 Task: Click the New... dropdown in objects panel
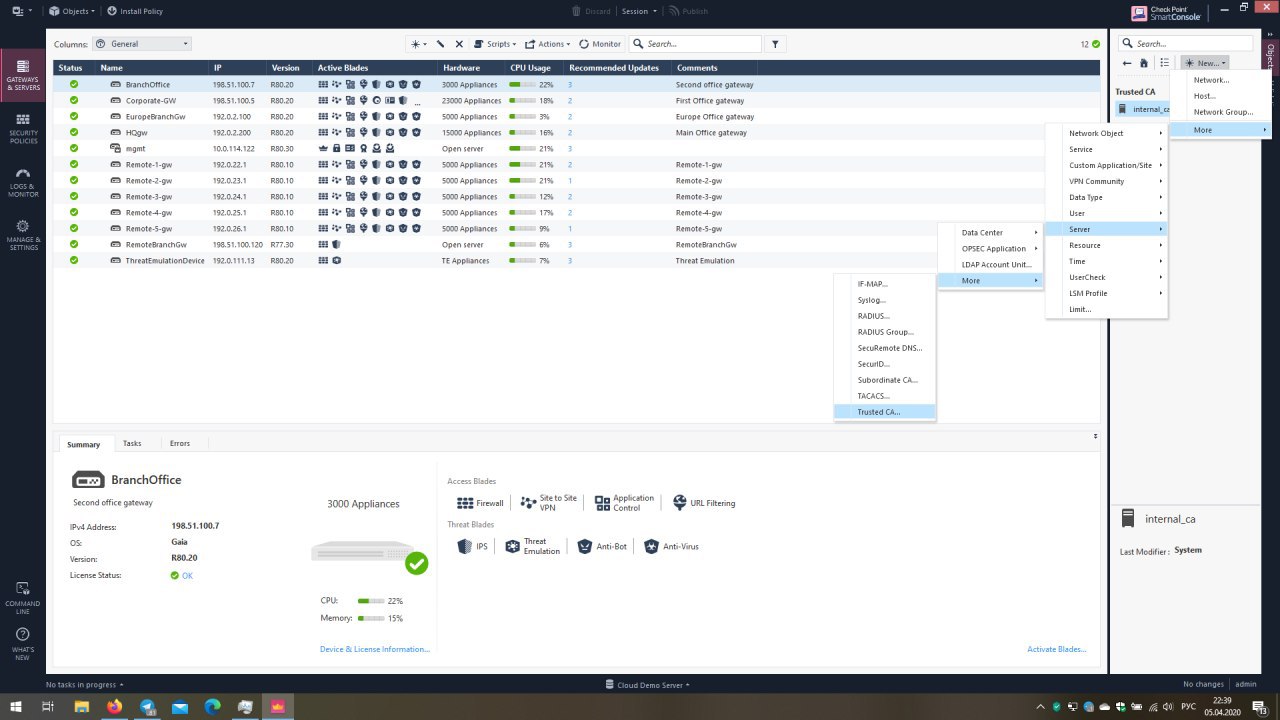[1205, 62]
